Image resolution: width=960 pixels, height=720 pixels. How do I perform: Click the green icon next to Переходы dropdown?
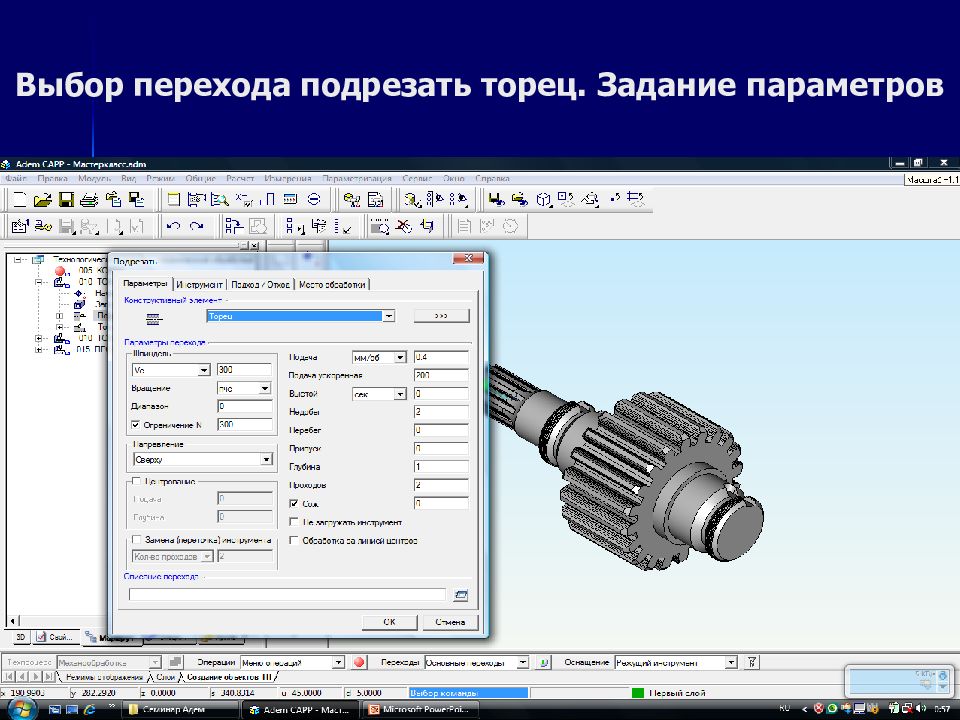pos(543,662)
